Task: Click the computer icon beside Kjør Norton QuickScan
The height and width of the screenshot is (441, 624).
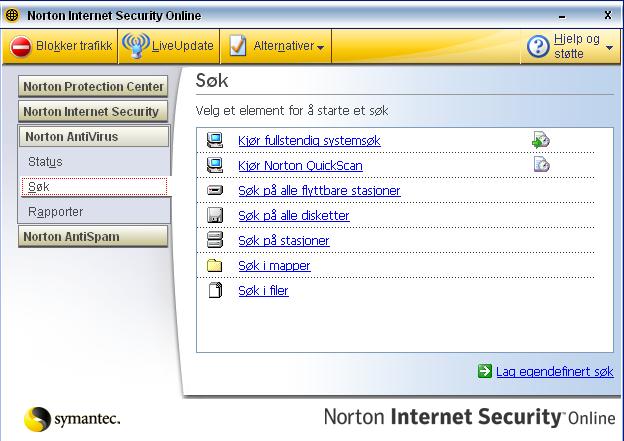Action: point(215,165)
